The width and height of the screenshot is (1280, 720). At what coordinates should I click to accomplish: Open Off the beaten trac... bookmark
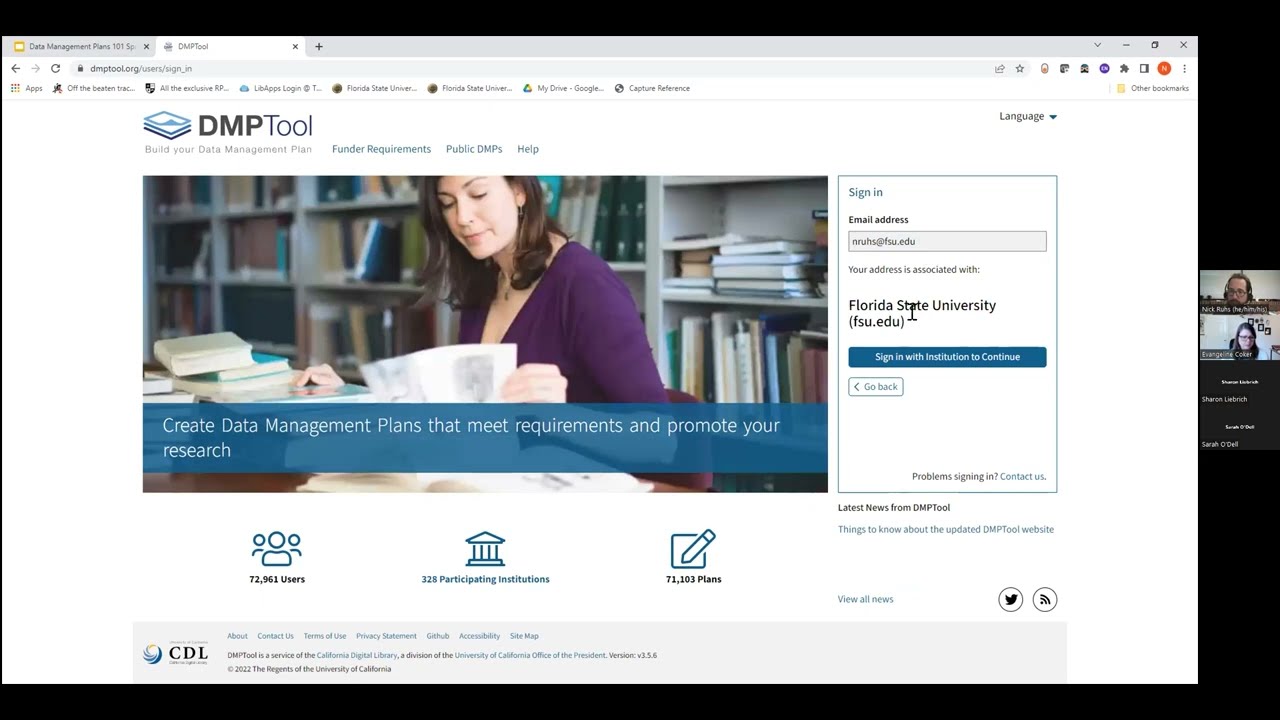tap(93, 88)
